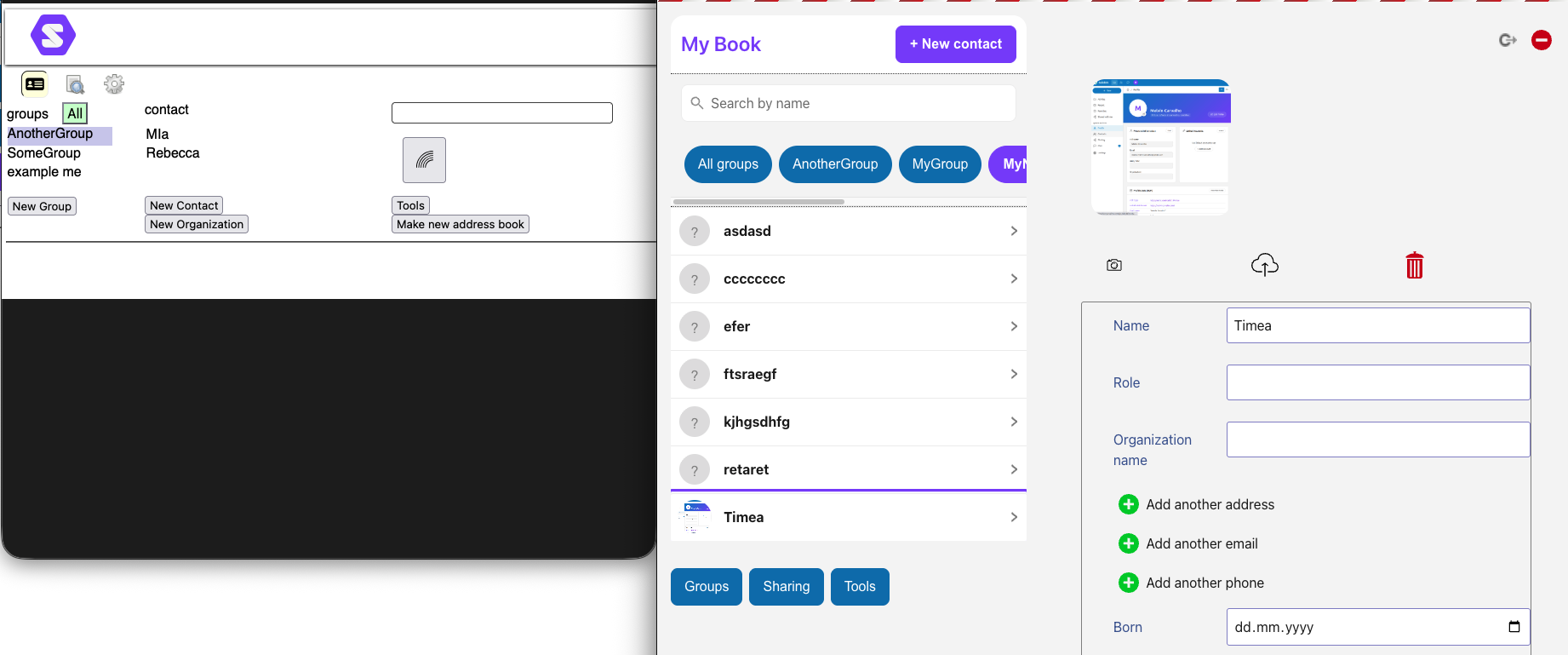The height and width of the screenshot is (655, 1568).
Task: Toggle the MyGroup filter chip
Action: point(939,164)
